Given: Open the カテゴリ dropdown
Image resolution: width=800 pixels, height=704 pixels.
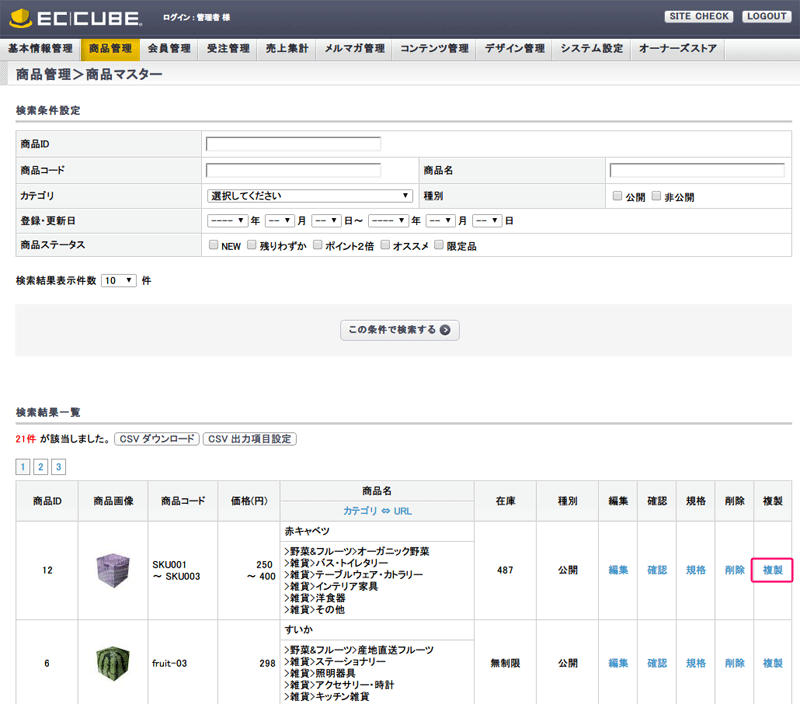Looking at the screenshot, I should [309, 196].
